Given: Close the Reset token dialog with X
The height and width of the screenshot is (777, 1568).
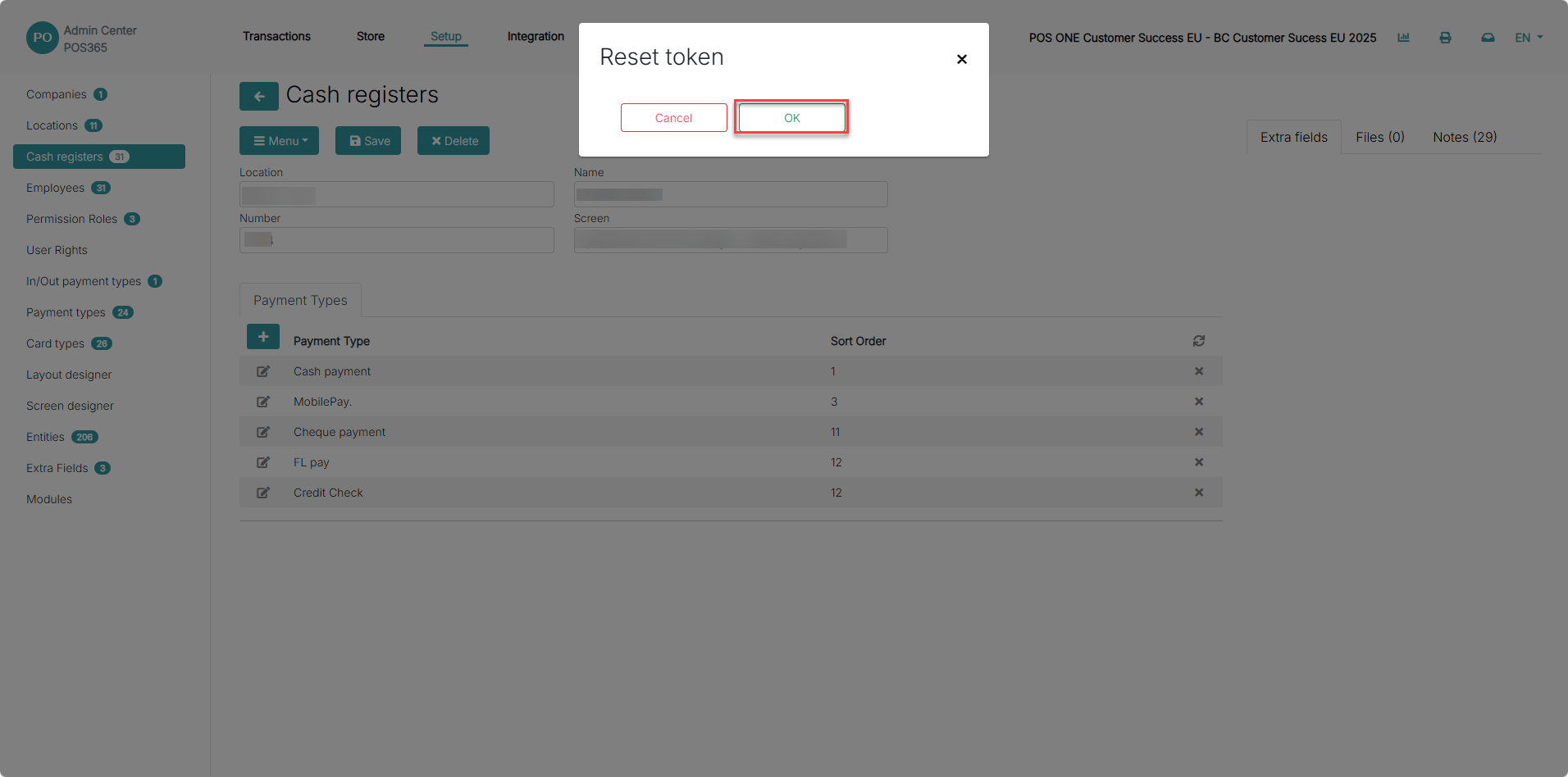Looking at the screenshot, I should [962, 59].
